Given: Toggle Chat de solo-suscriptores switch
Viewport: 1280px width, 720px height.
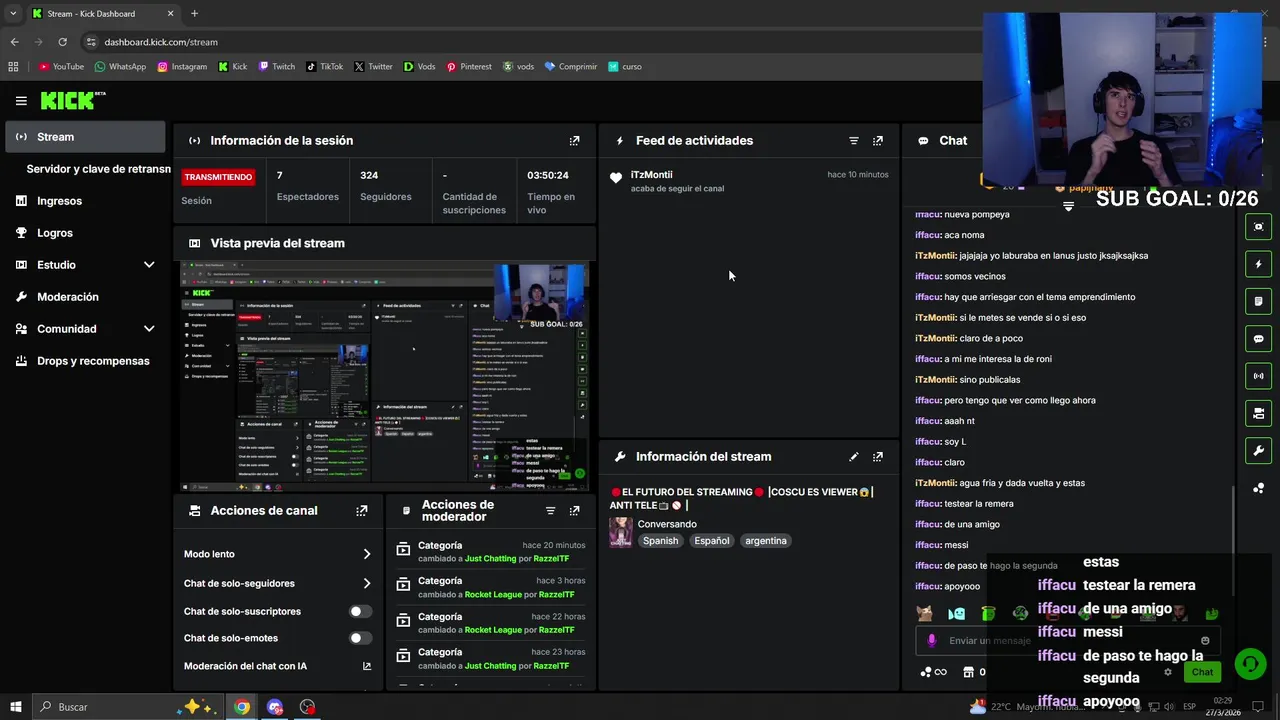Looking at the screenshot, I should (360, 611).
